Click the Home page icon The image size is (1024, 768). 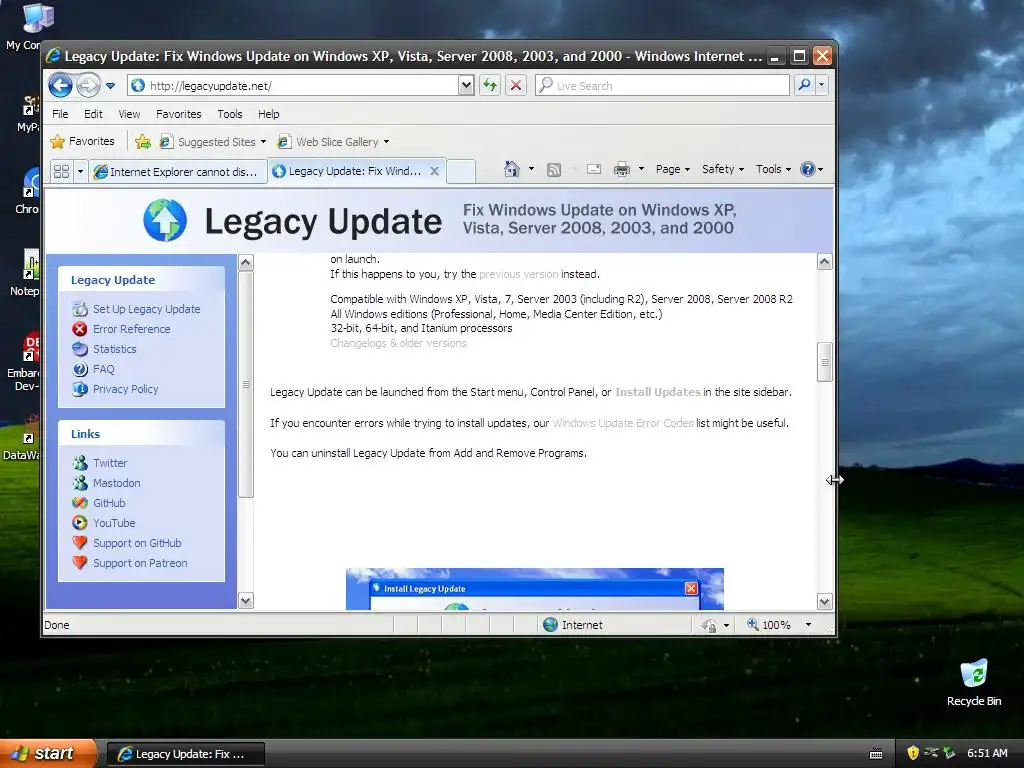(511, 169)
